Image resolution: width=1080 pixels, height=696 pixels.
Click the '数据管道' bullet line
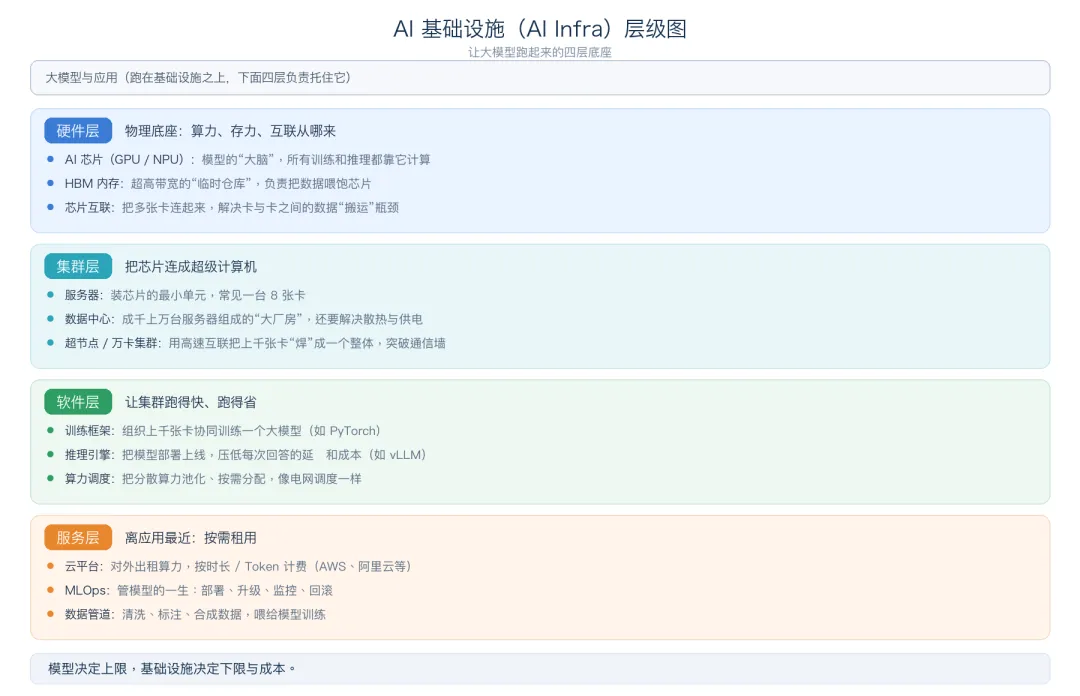pyautogui.click(x=195, y=615)
